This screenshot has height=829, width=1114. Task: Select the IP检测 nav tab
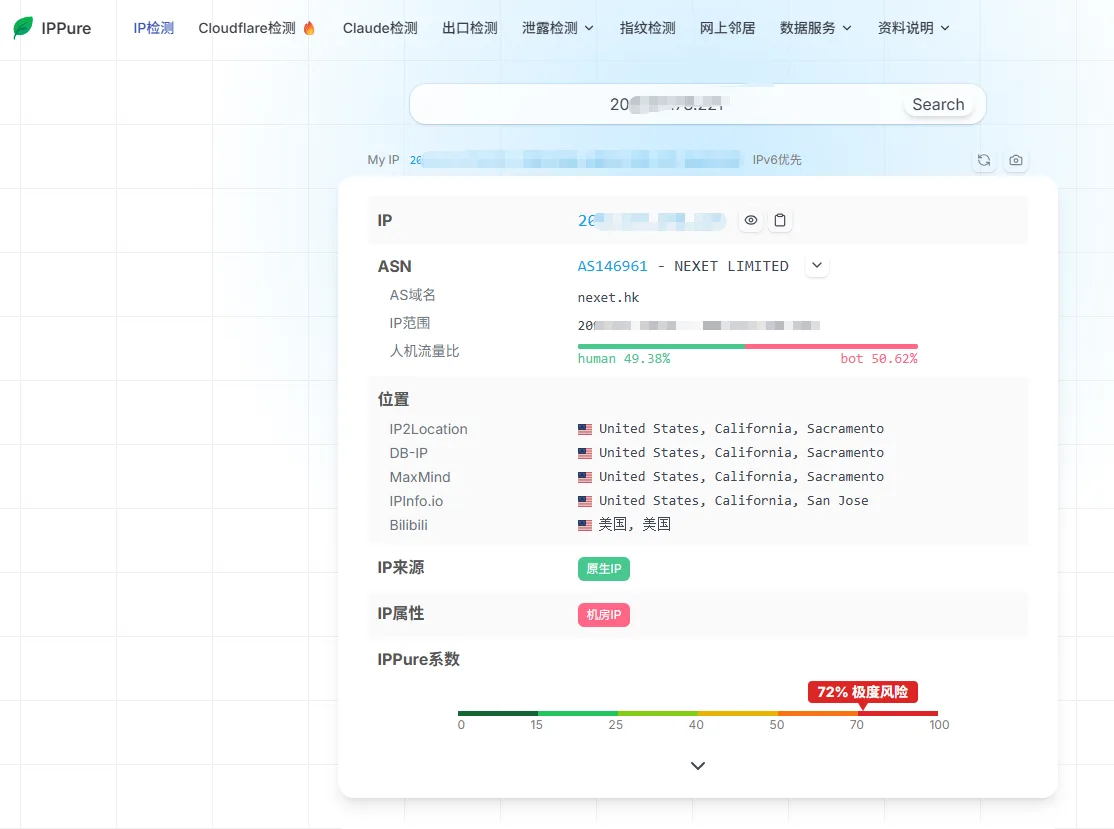153,28
